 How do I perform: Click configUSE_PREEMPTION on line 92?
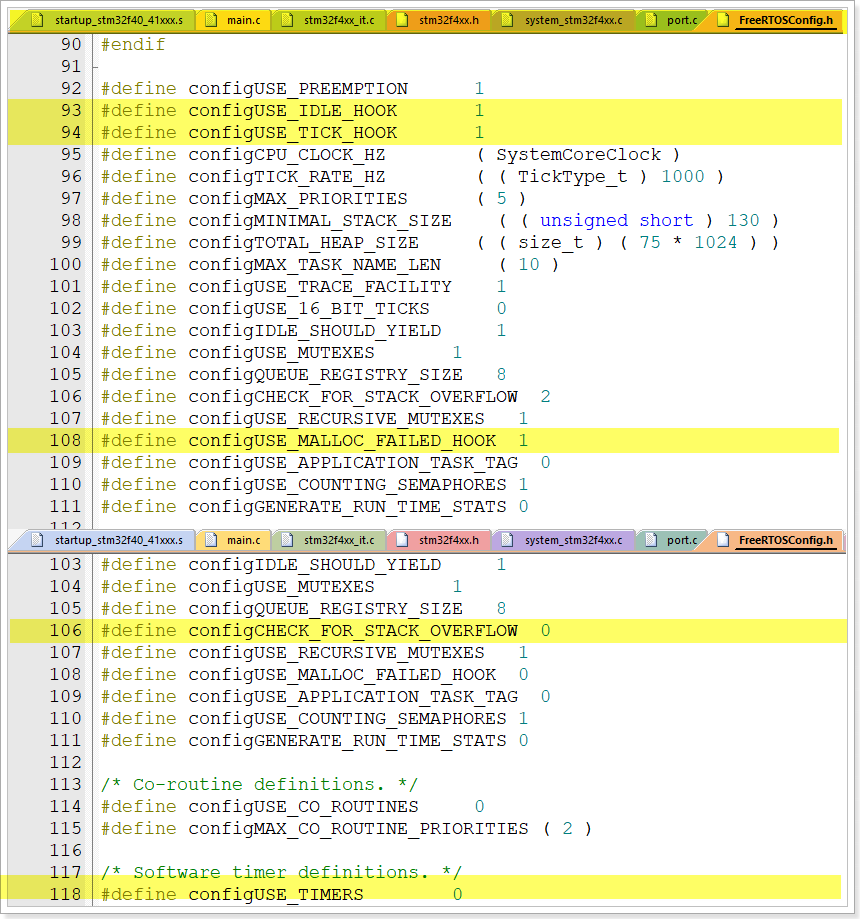298,89
